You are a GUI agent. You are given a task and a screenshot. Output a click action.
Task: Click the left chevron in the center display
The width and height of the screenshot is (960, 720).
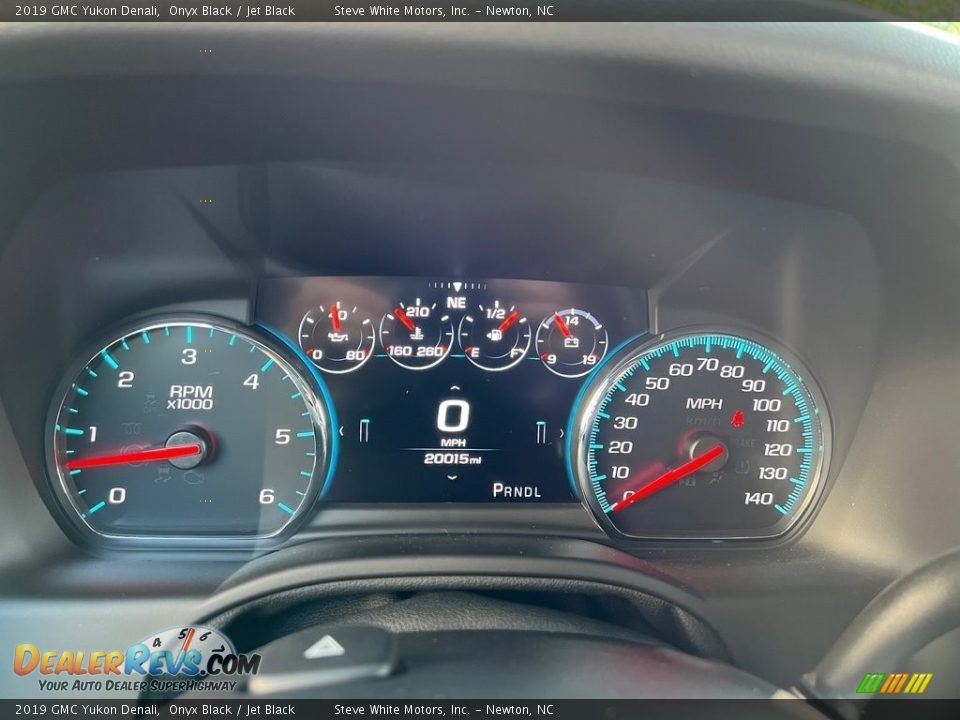341,431
